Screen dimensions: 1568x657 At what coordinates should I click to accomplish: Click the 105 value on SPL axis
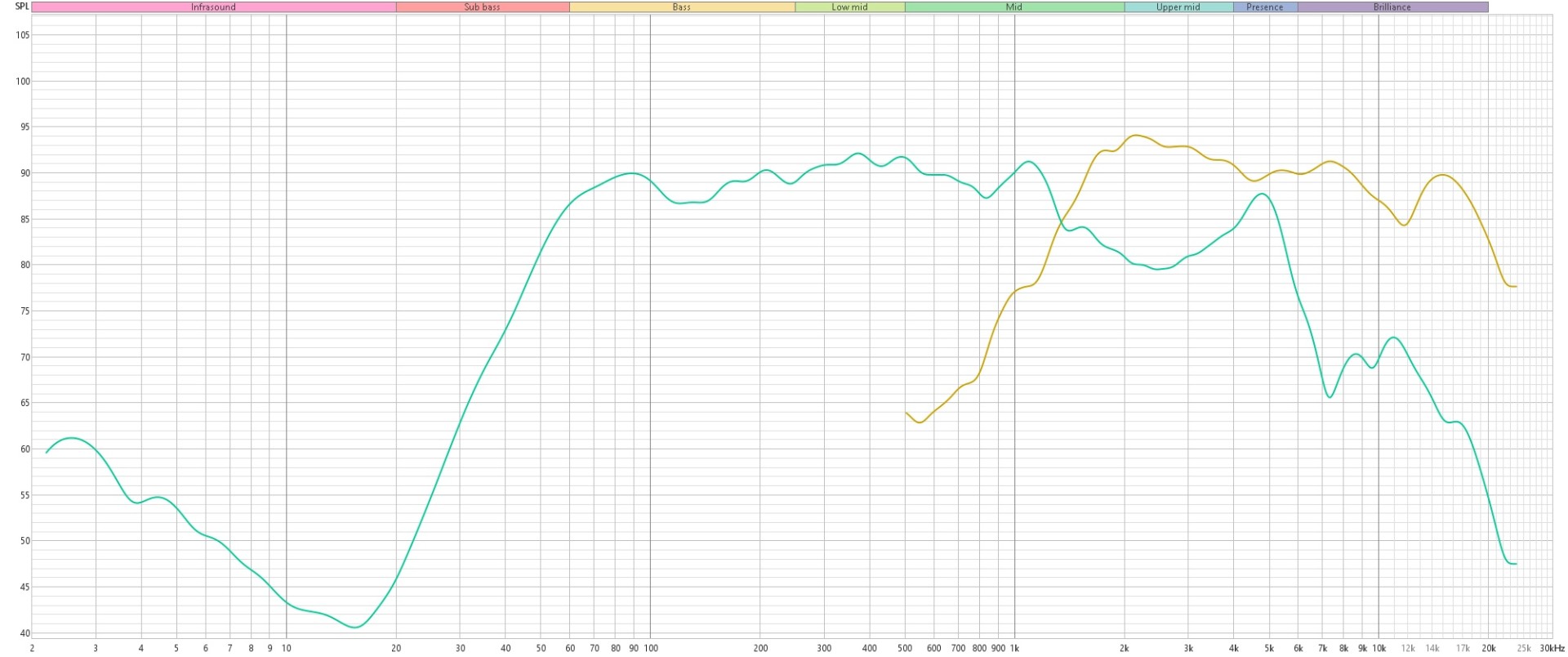click(x=22, y=35)
